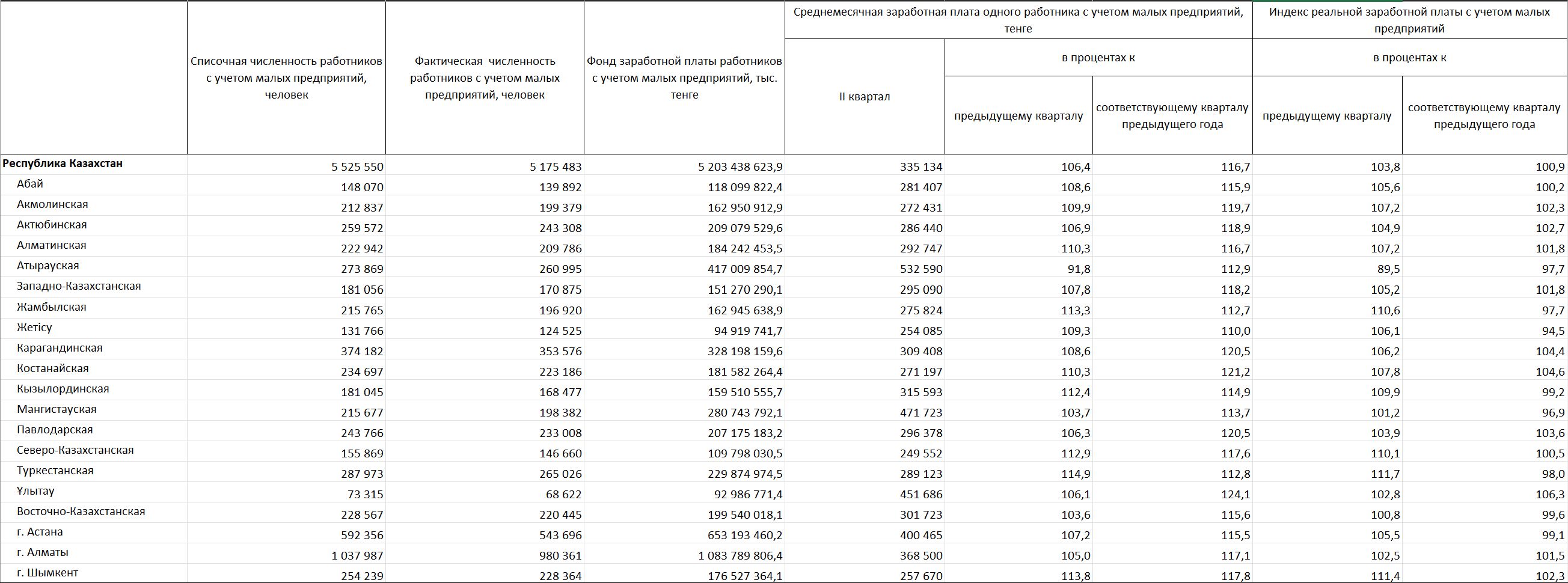Image resolution: width=1568 pixels, height=583 pixels.
Task: Click the value 5 203 438 623,9
Action: pos(740,166)
